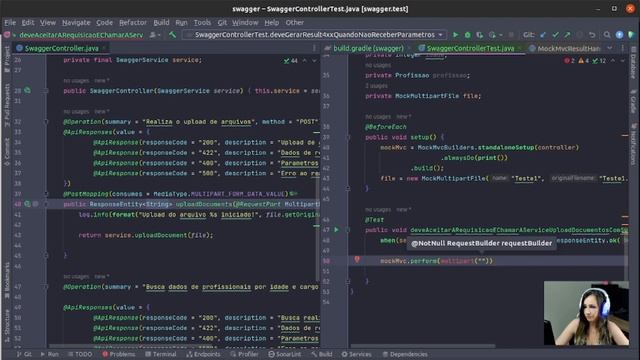Open the Dependencies tool window
This screenshot has width=640, height=360.
(405, 354)
